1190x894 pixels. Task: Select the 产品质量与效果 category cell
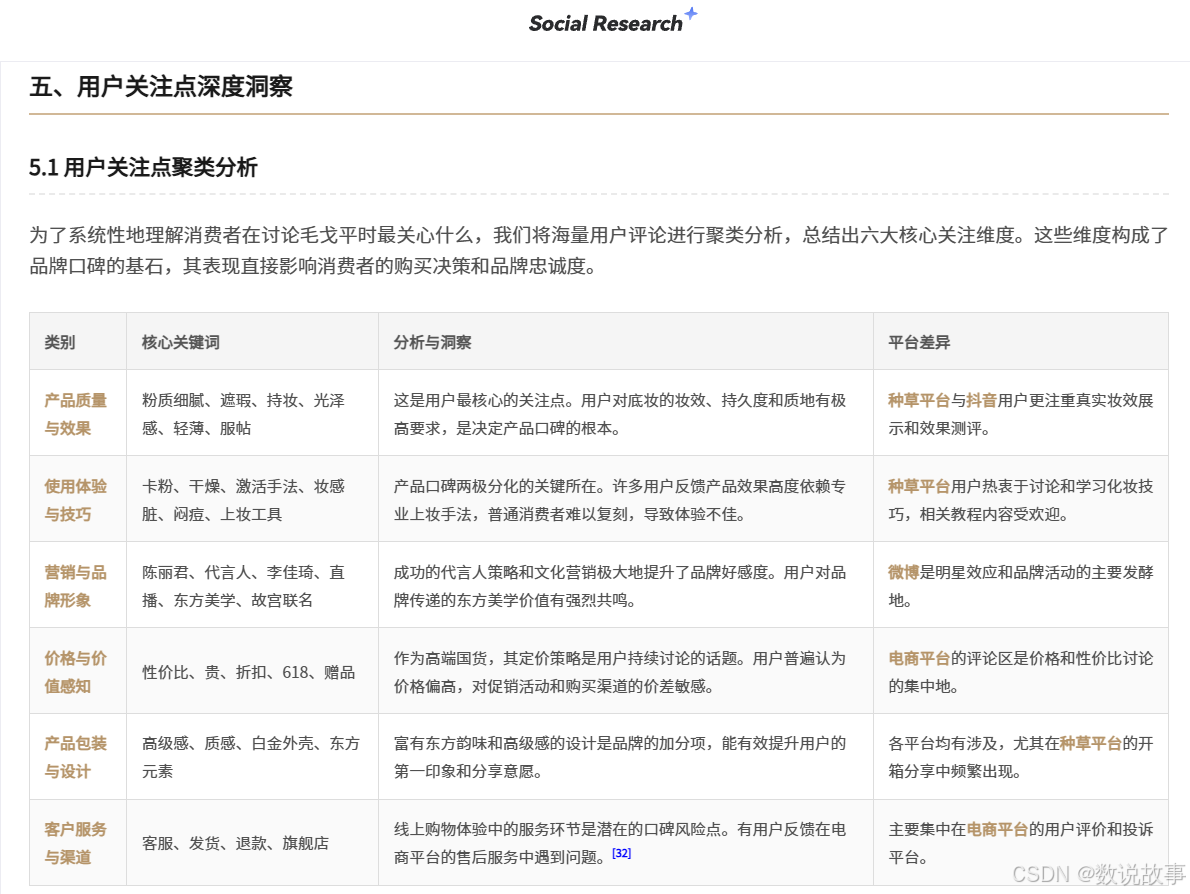coord(76,414)
